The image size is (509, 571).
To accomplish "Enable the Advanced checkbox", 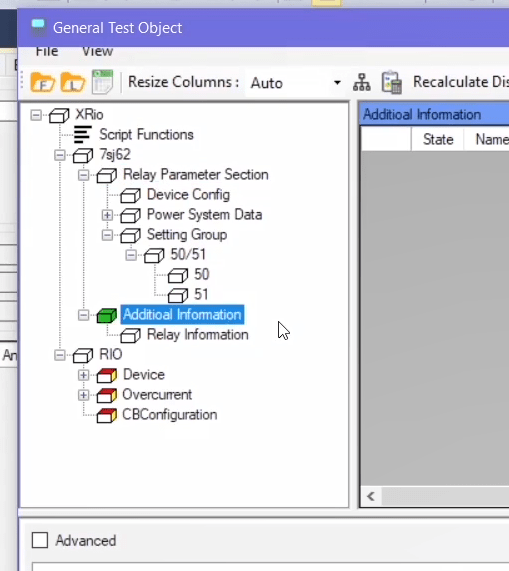I will click(40, 540).
